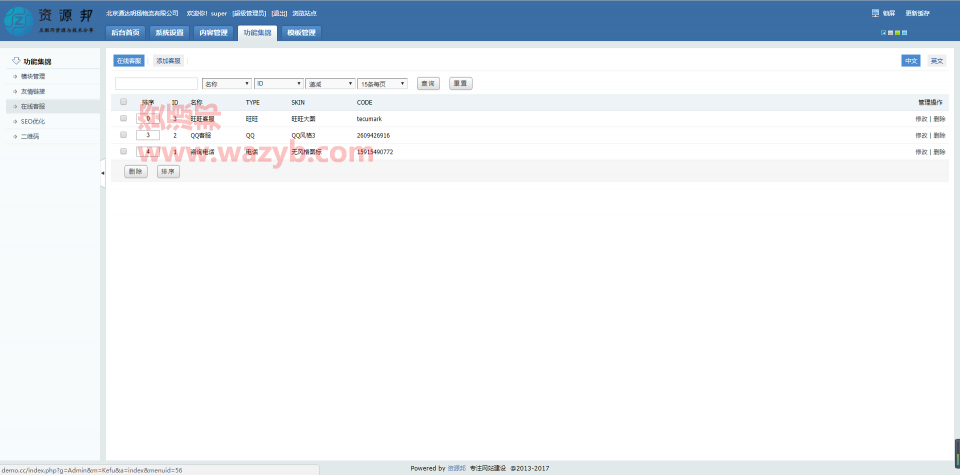The height and width of the screenshot is (475, 960).
Task: Click the 资源邦 logo in the header
Action: point(49,20)
